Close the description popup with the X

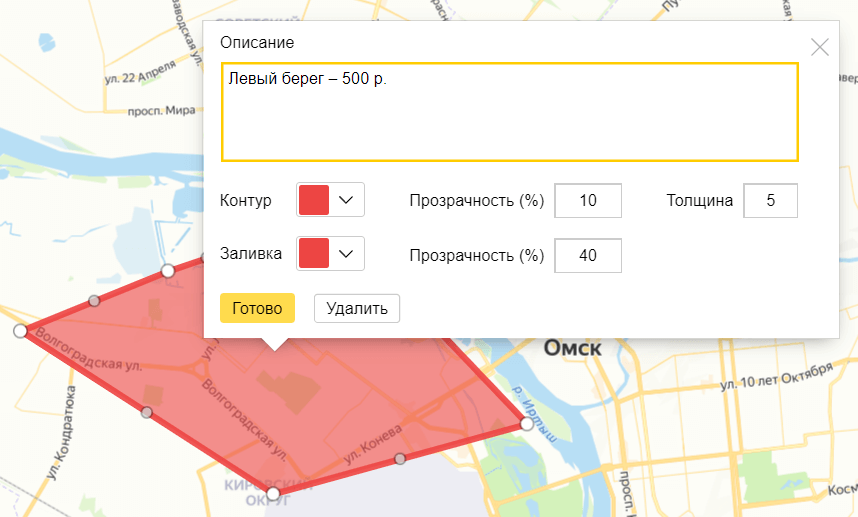[x=819, y=47]
